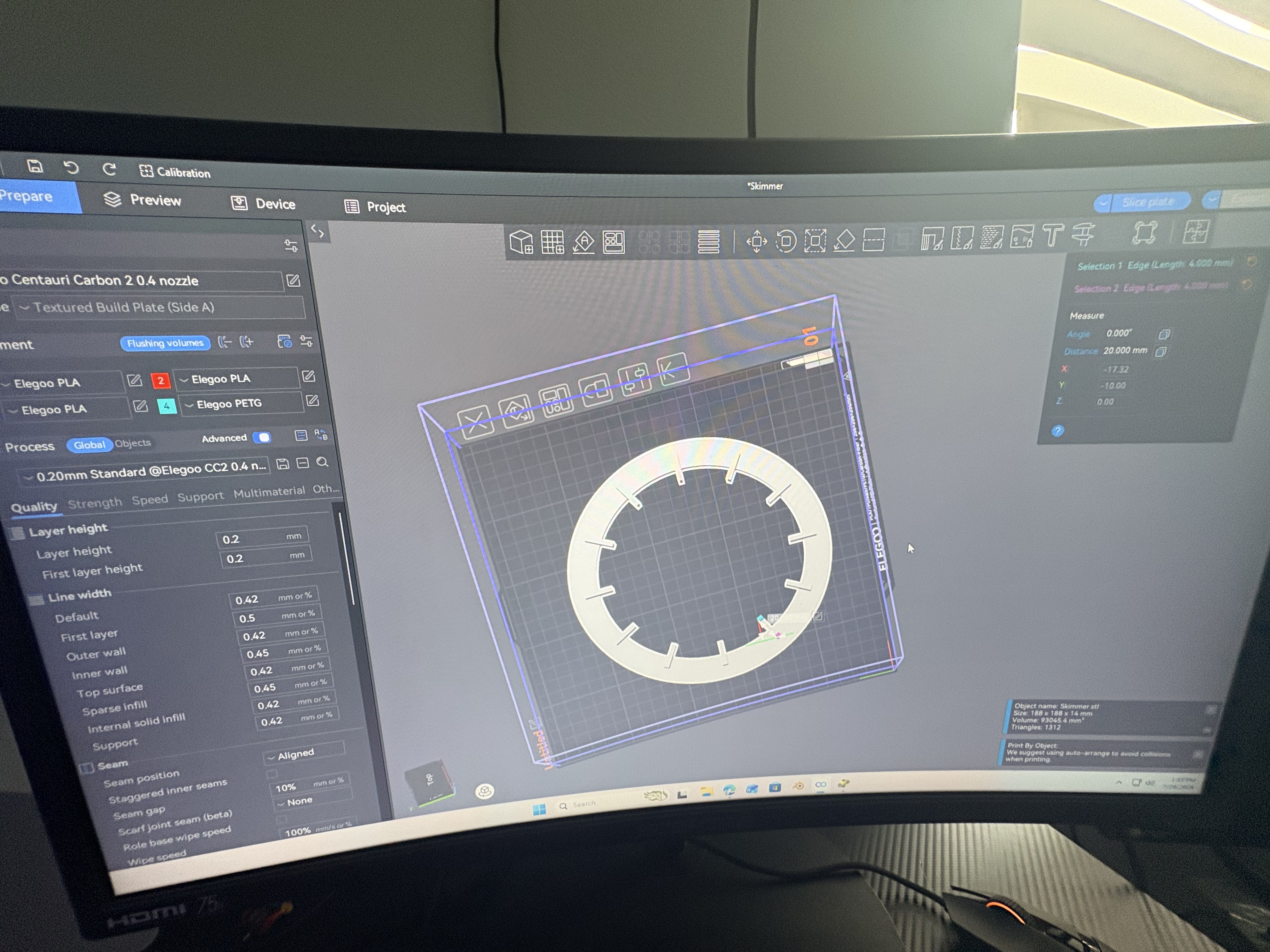The width and height of the screenshot is (1270, 952).
Task: Click the blue help question mark icon
Action: 1058,430
